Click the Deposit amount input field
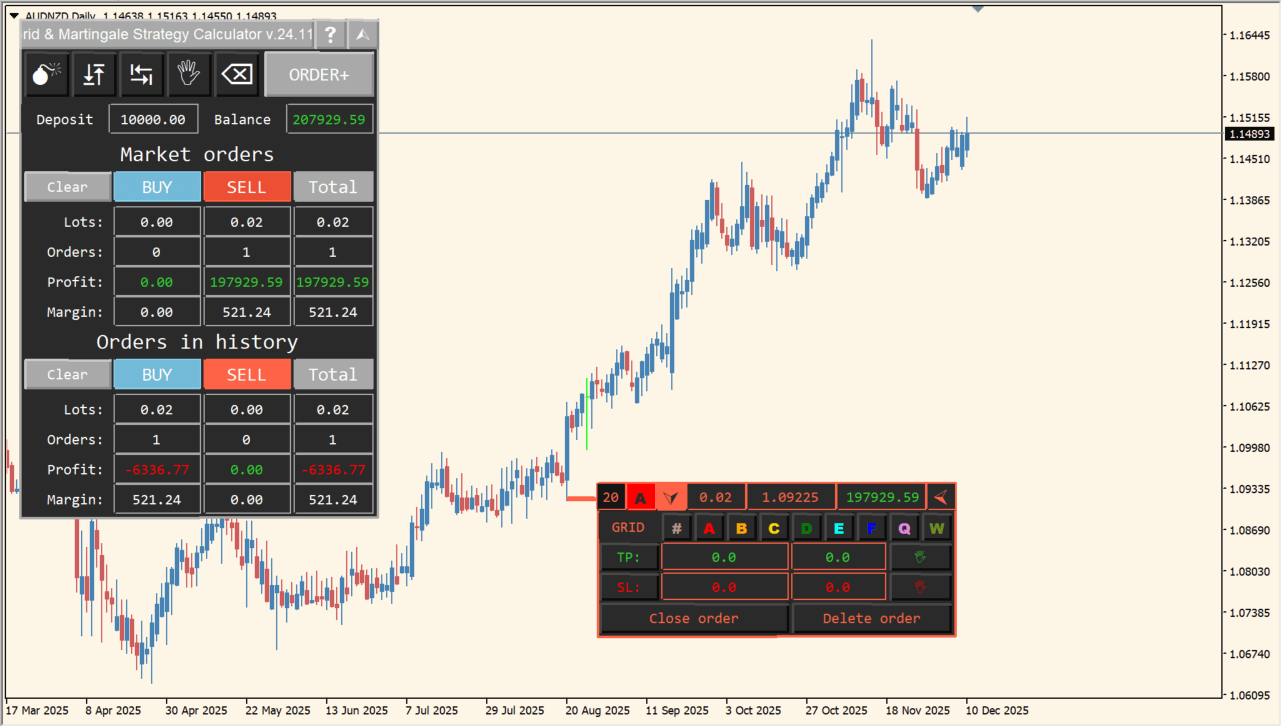This screenshot has height=726, width=1281. coord(153,119)
